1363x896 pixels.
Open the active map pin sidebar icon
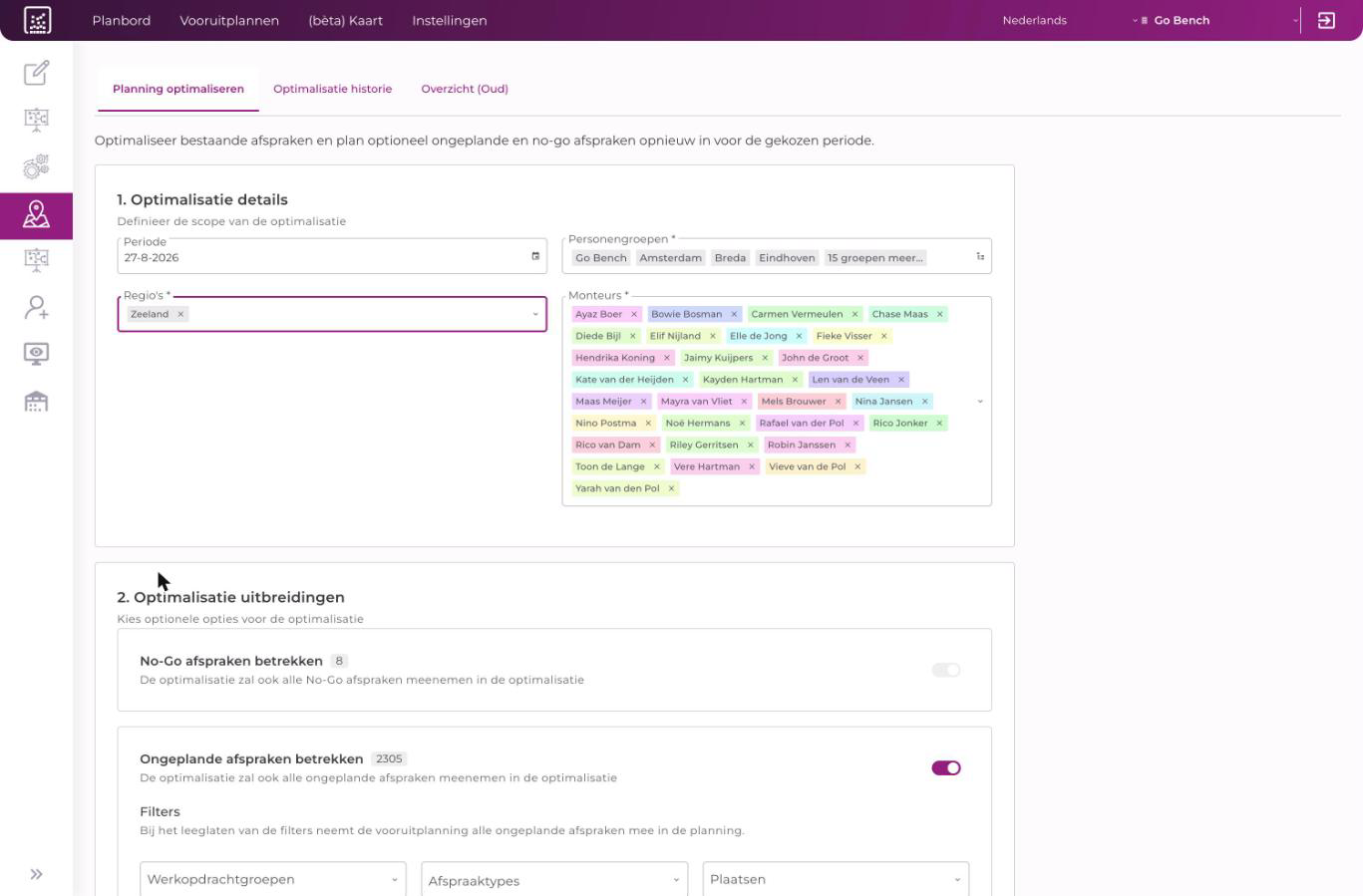pyautogui.click(x=36, y=214)
